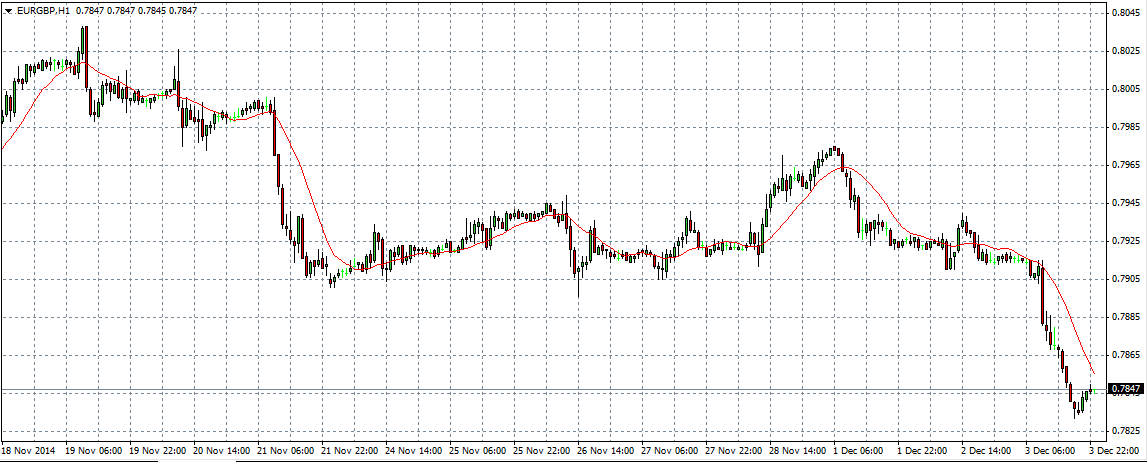Select the 18 Nov 2014 date label
This screenshot has width=1147, height=462.
(28, 451)
